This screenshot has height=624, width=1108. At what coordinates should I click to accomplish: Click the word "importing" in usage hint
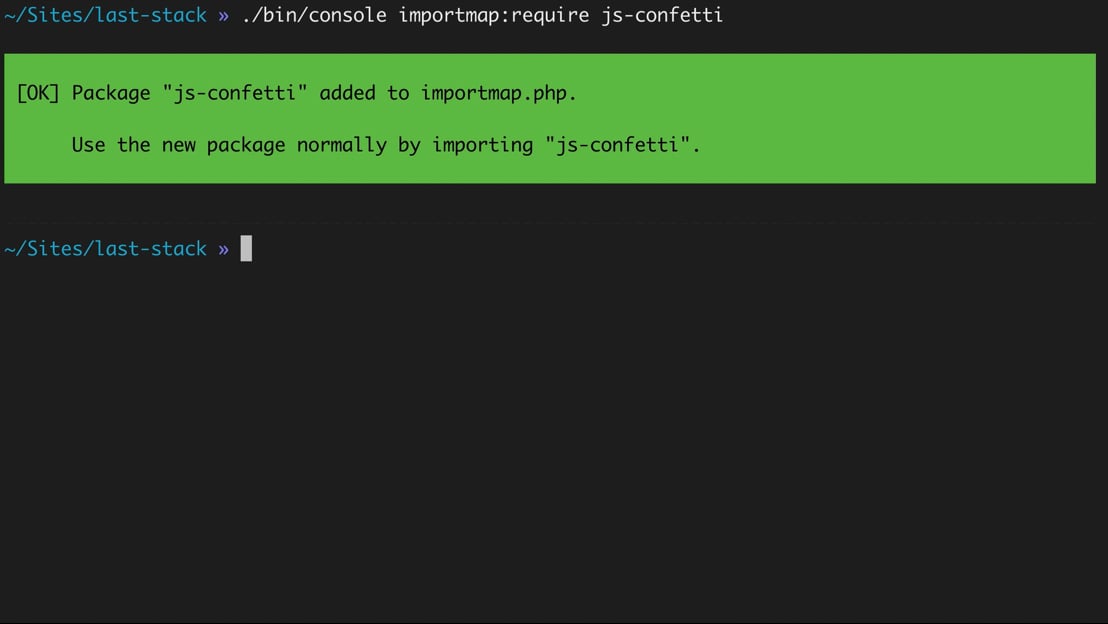(483, 145)
